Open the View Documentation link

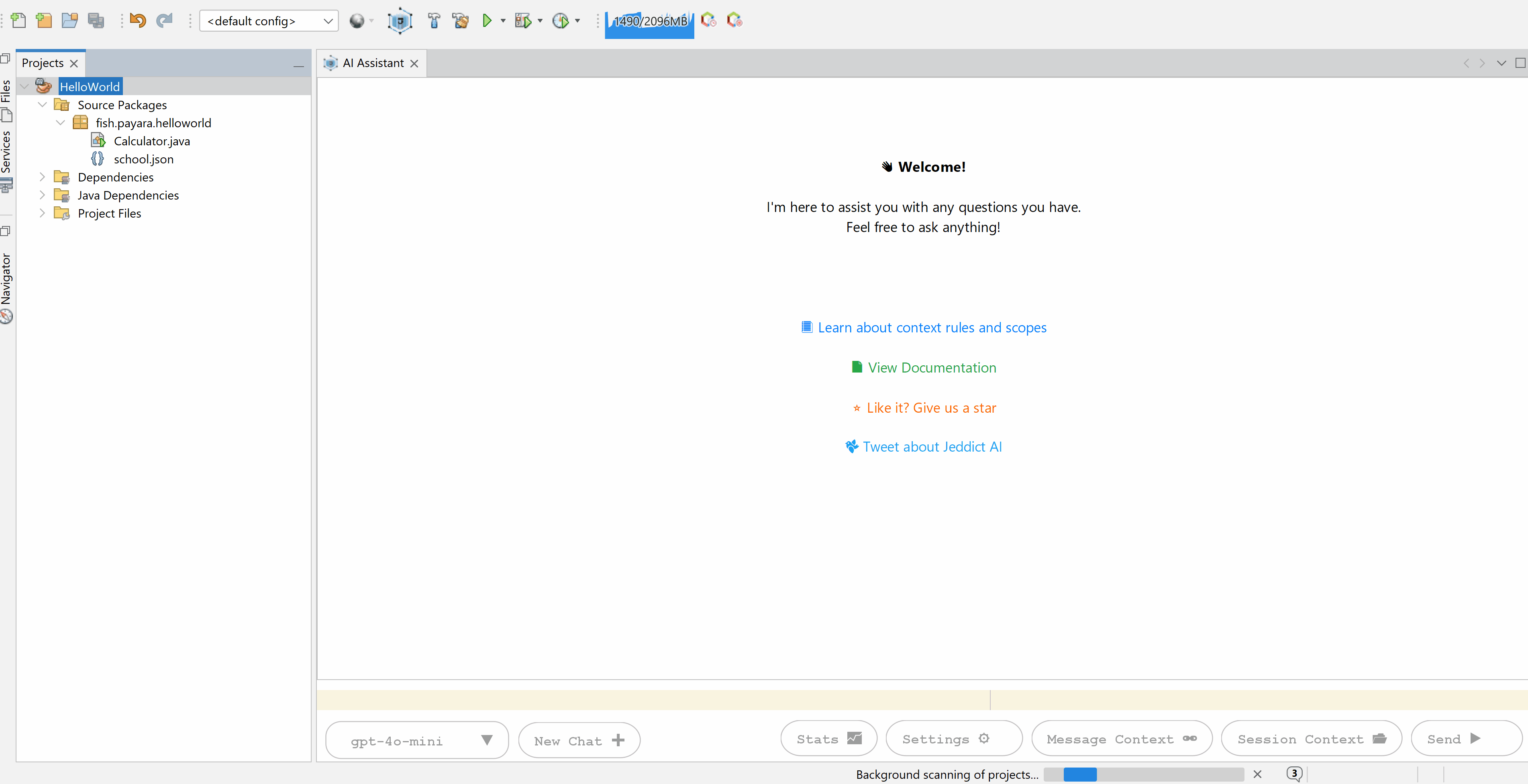(931, 368)
